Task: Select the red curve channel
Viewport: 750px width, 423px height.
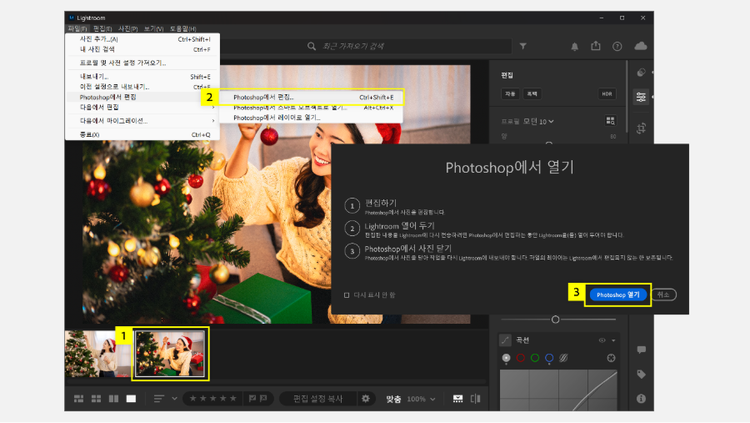Action: [520, 358]
